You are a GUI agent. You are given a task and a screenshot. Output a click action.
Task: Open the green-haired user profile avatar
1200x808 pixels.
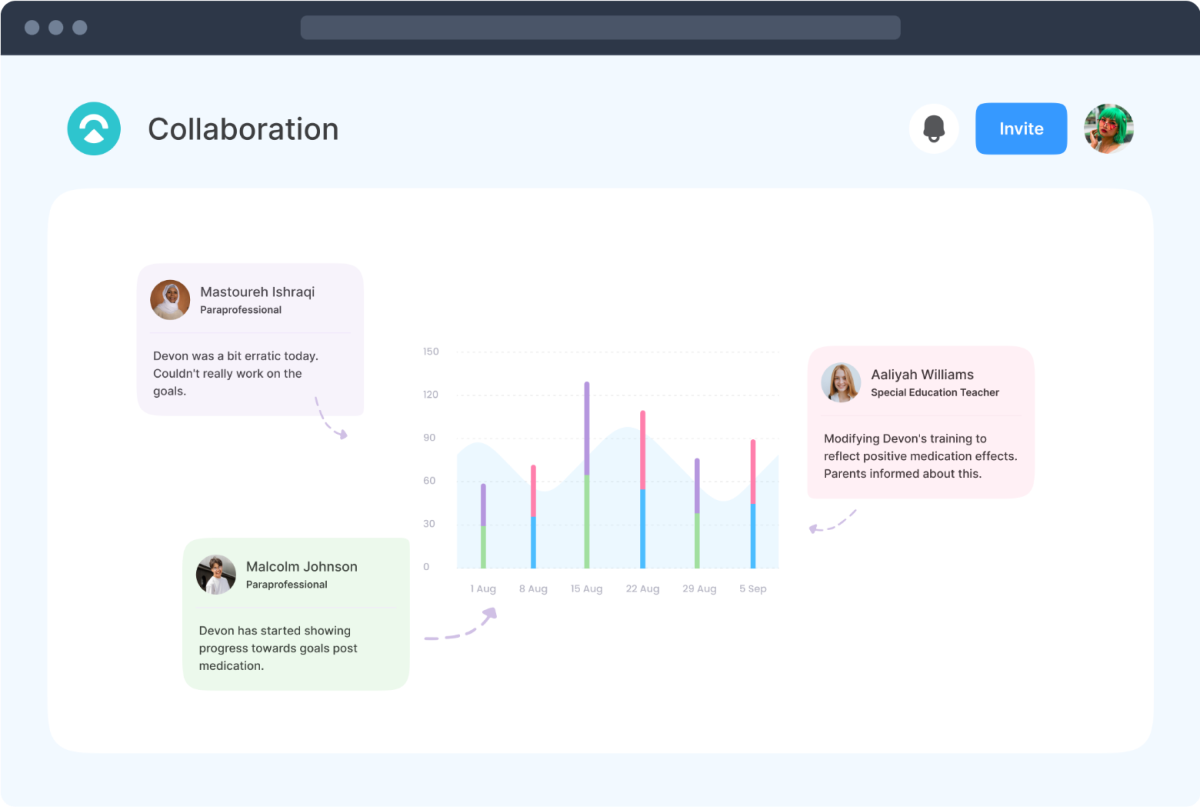[1109, 129]
